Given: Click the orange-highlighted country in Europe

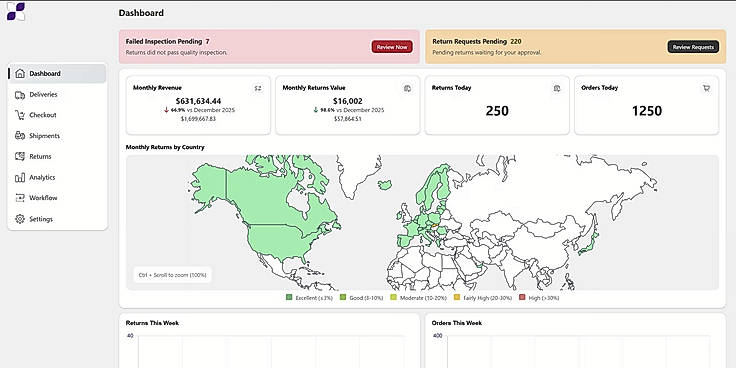Looking at the screenshot, I should click(436, 226).
